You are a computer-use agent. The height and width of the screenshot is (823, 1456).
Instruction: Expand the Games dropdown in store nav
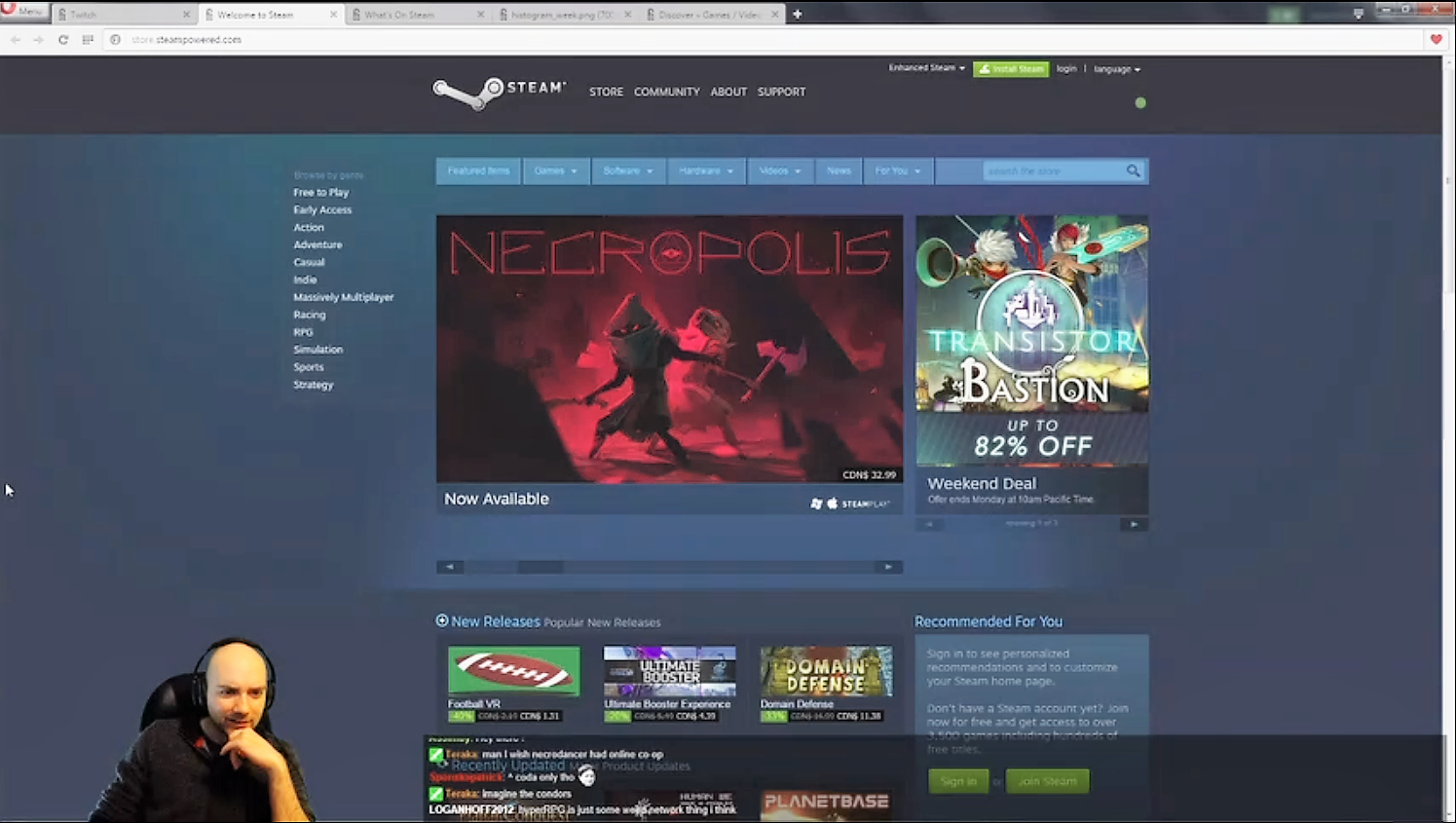tap(555, 170)
